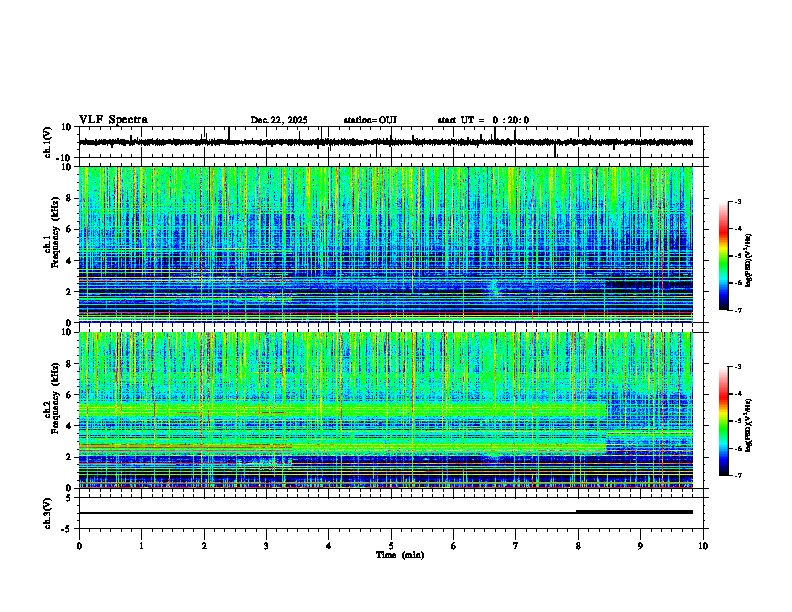
Task: Click the ch.1 PSD color scale bar
Action: (x=723, y=256)
